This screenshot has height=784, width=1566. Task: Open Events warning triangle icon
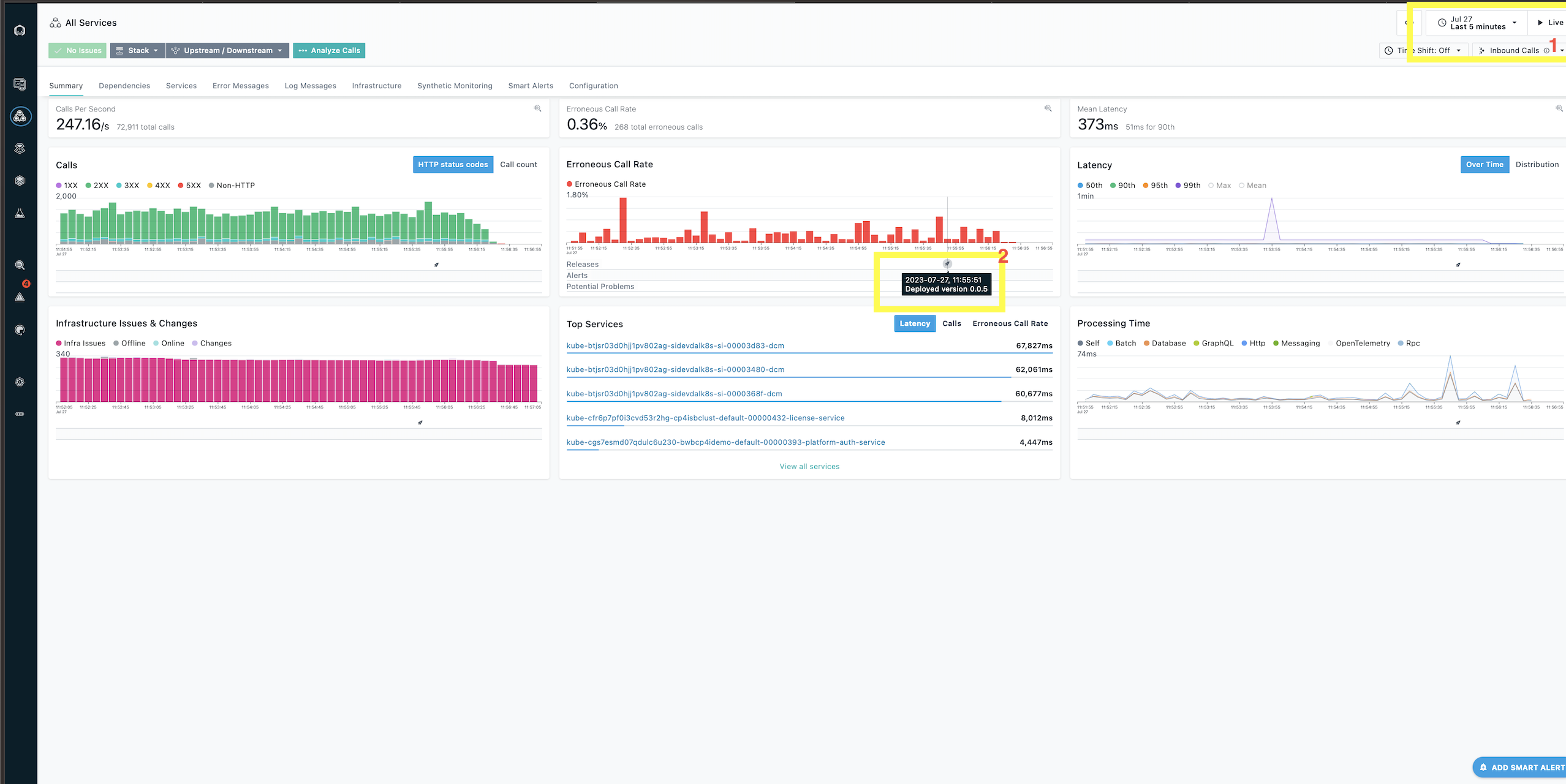tap(20, 297)
